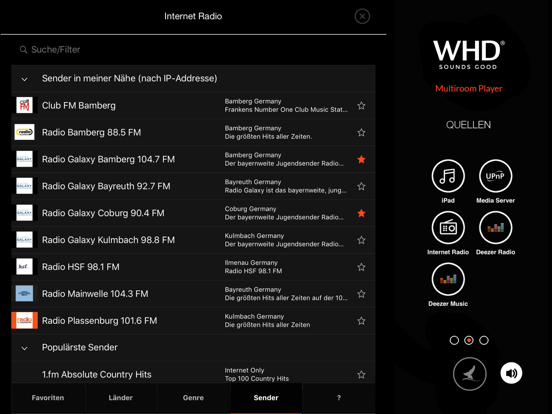Select the iPad music source icon
552x414 pixels.
(x=448, y=176)
